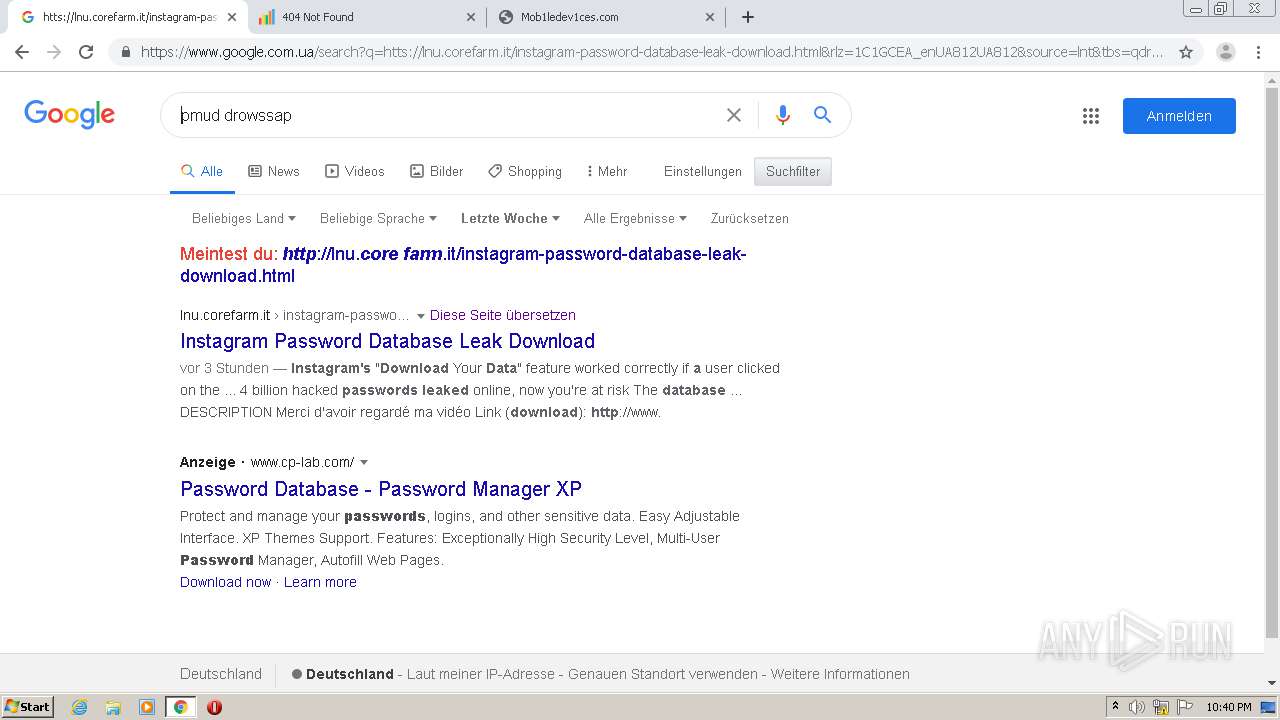
Task: Click Zurücksetzen to reset filters
Action: pos(750,218)
